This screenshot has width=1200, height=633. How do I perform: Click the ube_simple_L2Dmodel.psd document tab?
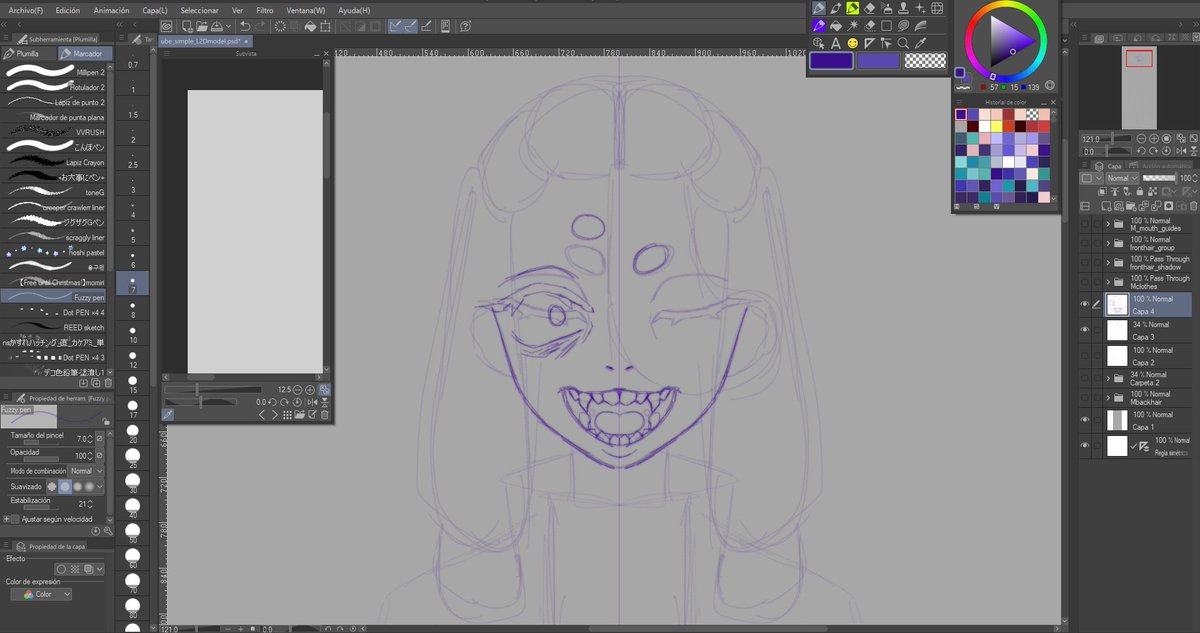tap(207, 41)
